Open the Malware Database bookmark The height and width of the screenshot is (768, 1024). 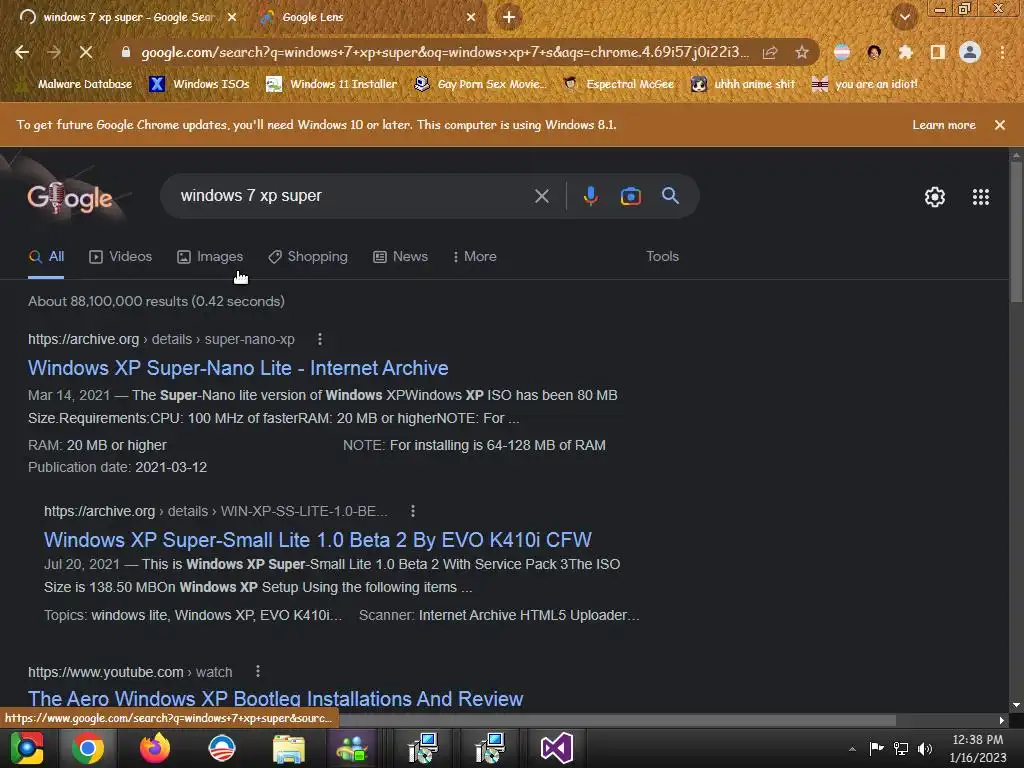pos(76,84)
